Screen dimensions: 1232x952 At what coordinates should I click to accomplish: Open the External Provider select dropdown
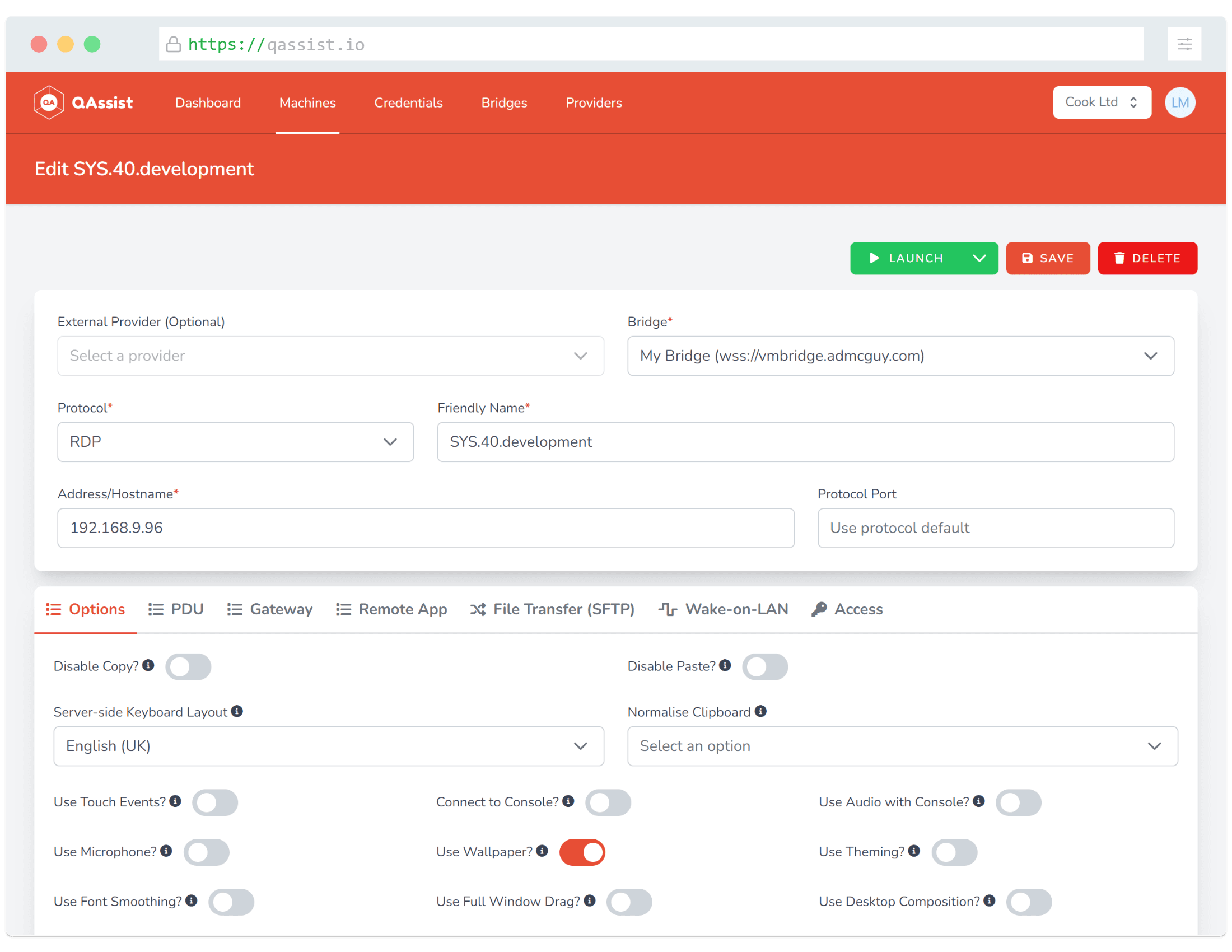tap(330, 355)
